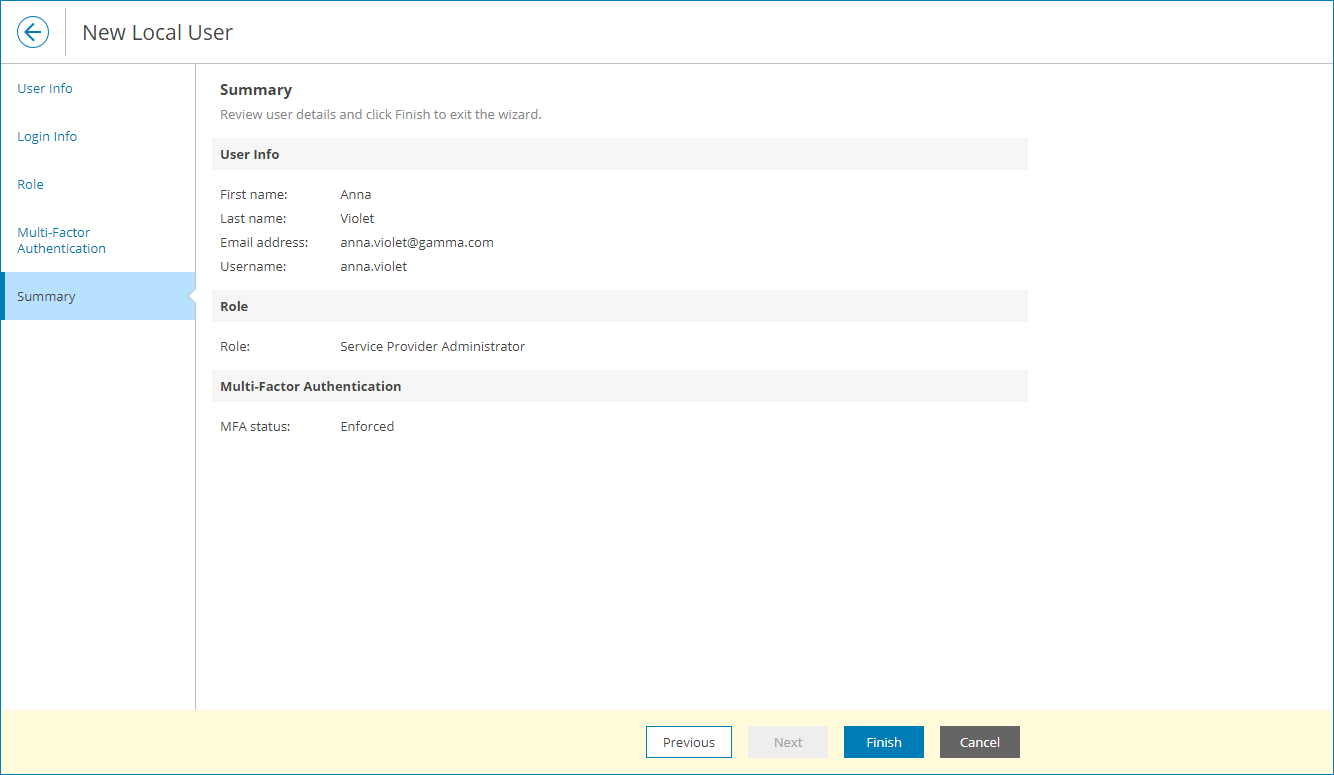Navigate to the User Info step

(44, 88)
